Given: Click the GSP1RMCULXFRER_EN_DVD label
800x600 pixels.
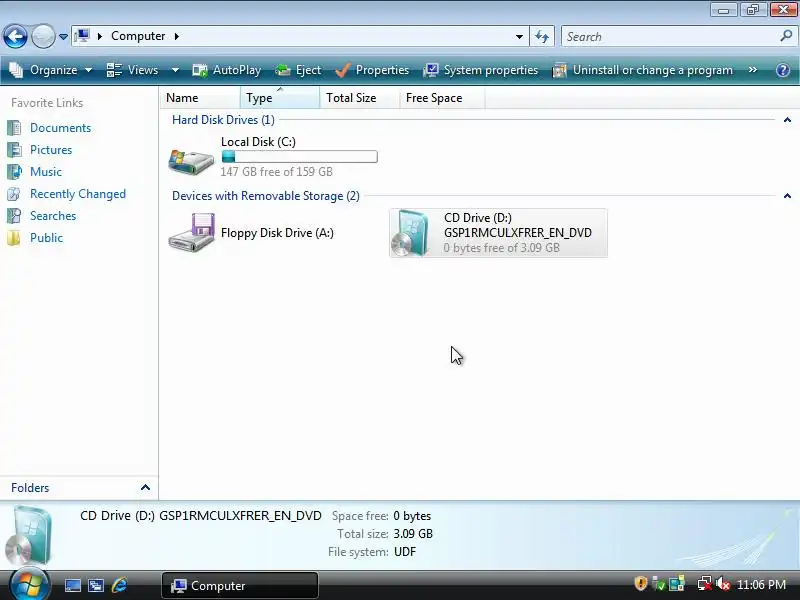Looking at the screenshot, I should coord(518,233).
